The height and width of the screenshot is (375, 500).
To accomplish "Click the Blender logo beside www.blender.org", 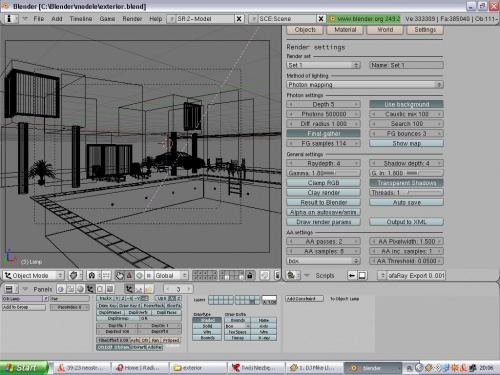I will click(x=332, y=19).
